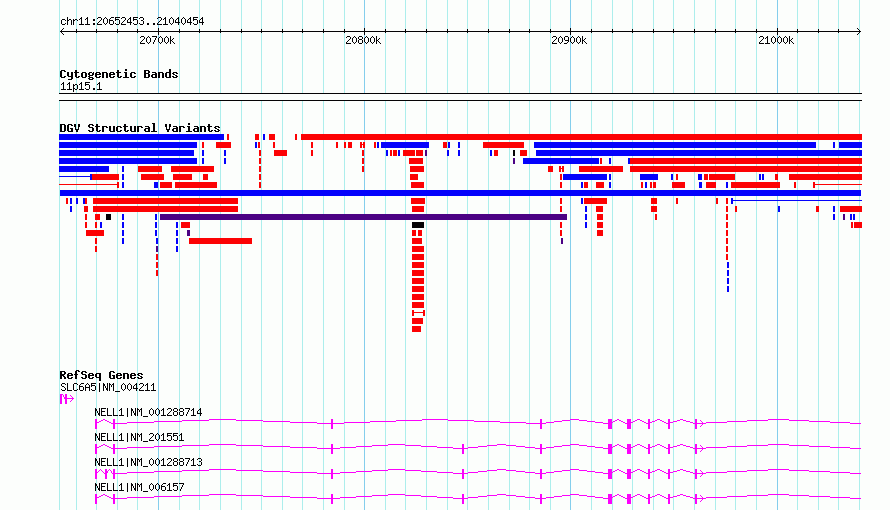Image resolution: width=890 pixels, height=510 pixels.
Task: Click the lone red variant bar on the lowest left row
Action: [220, 241]
